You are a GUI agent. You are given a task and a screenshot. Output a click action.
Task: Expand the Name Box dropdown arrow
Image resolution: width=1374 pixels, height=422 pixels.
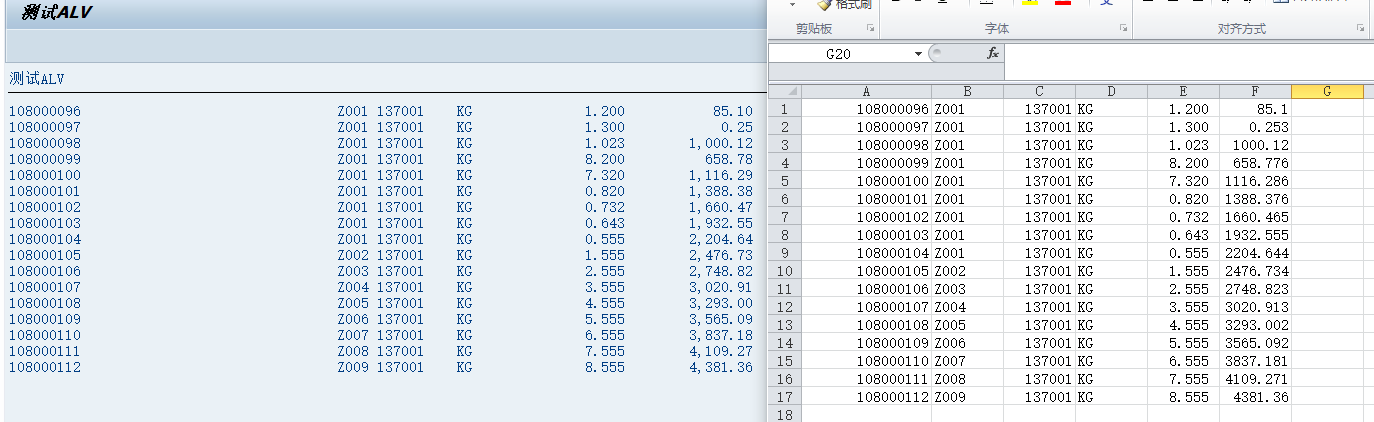point(919,54)
